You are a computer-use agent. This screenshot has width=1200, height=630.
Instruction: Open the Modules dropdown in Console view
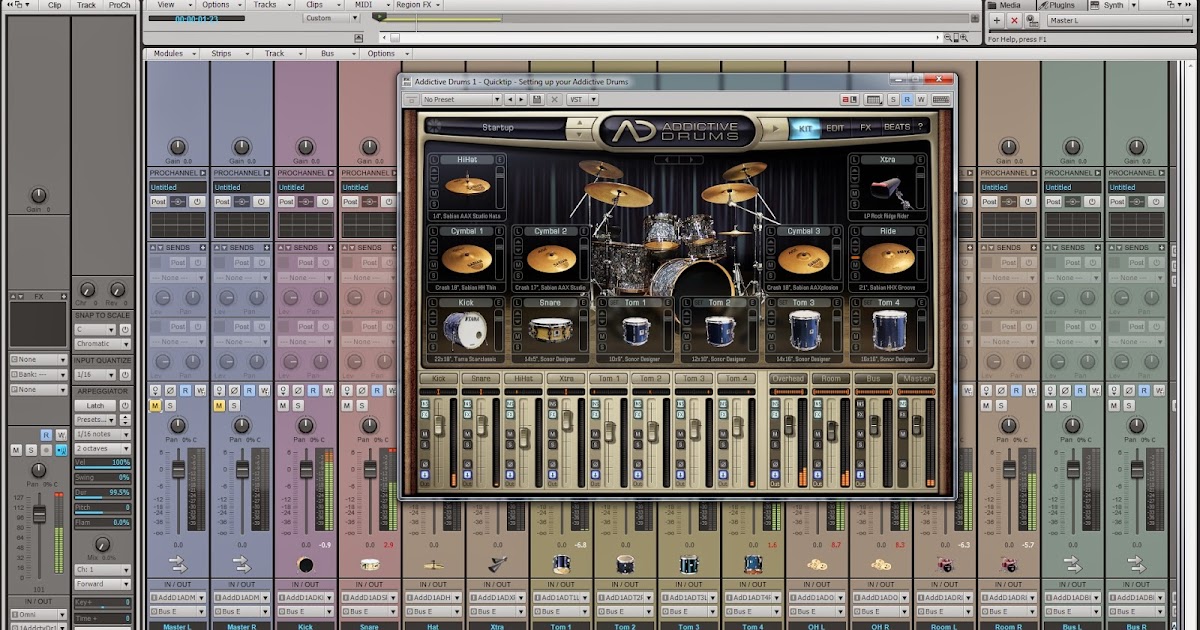pyautogui.click(x=170, y=53)
